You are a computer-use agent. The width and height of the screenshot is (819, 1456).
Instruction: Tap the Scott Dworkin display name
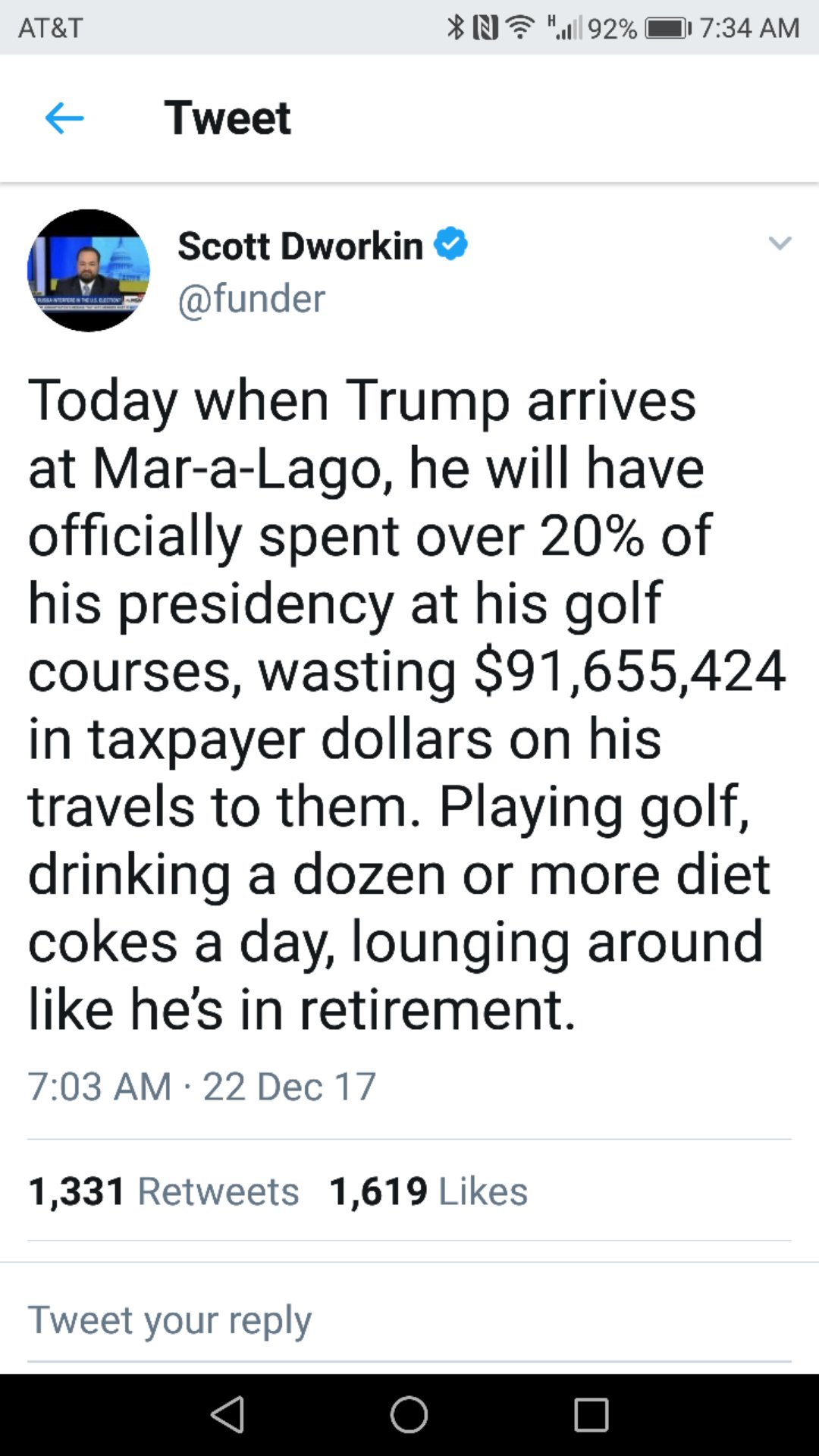click(300, 246)
